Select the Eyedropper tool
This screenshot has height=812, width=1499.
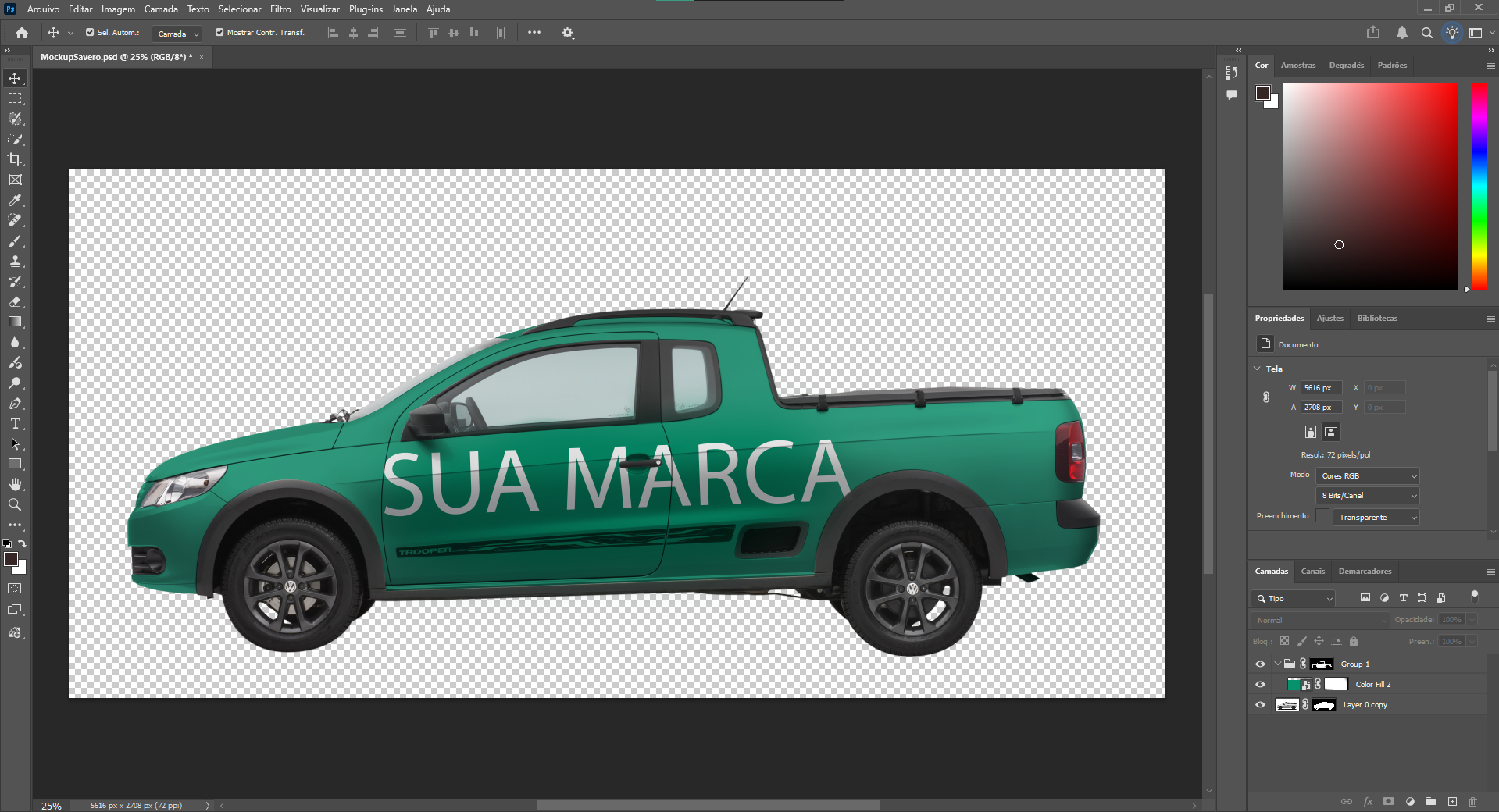pos(15,201)
